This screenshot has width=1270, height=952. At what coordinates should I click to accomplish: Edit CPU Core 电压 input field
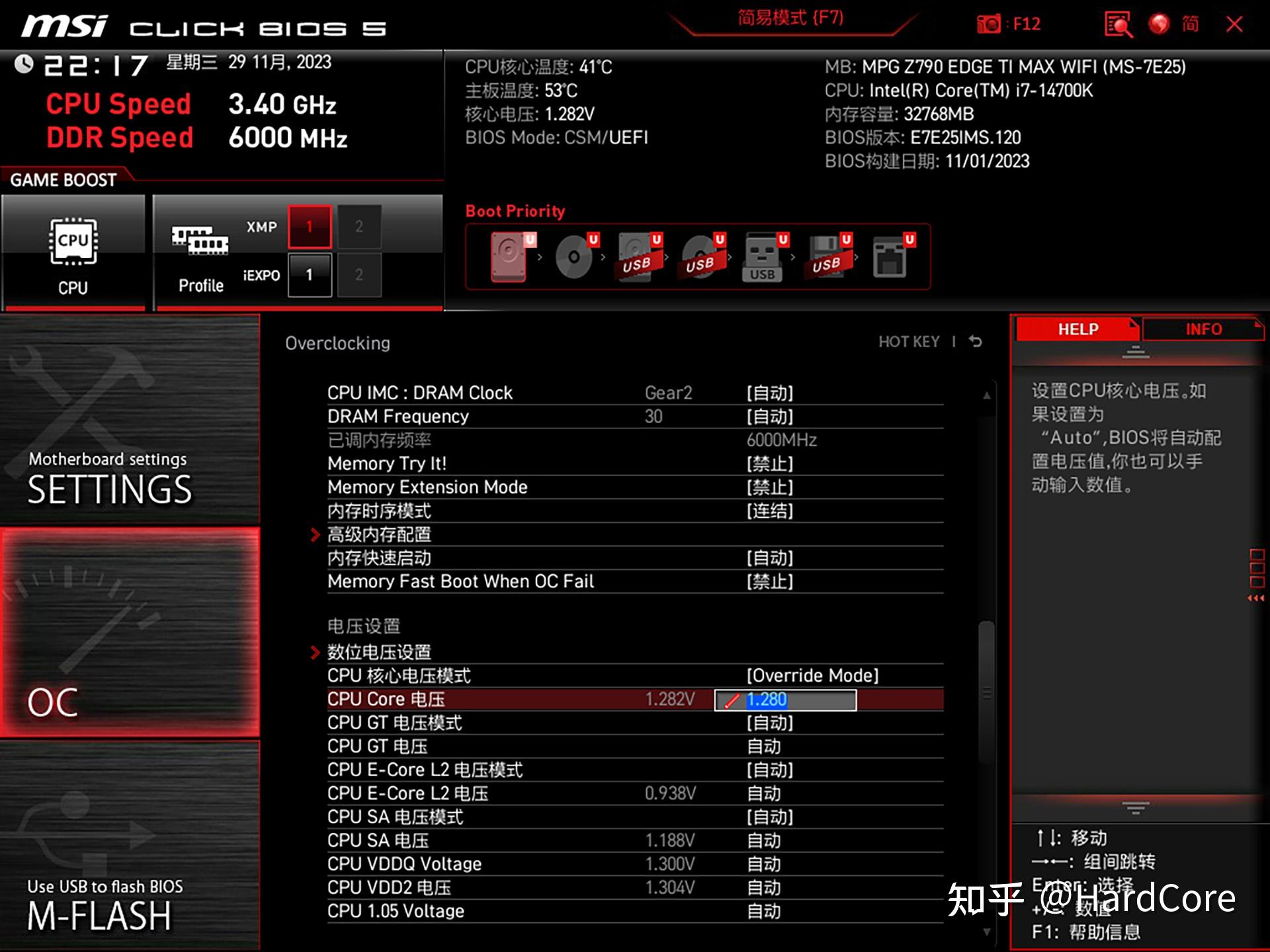click(x=790, y=699)
